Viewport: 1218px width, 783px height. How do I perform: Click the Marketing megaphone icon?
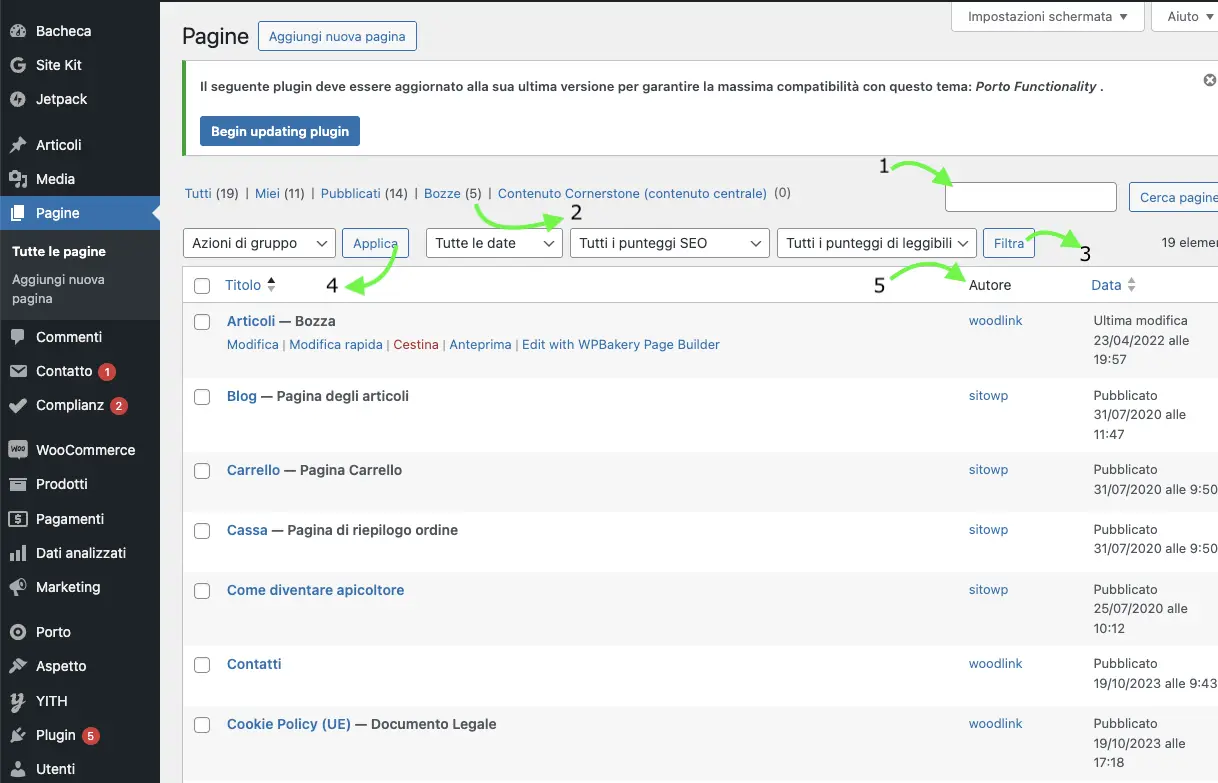[17, 587]
